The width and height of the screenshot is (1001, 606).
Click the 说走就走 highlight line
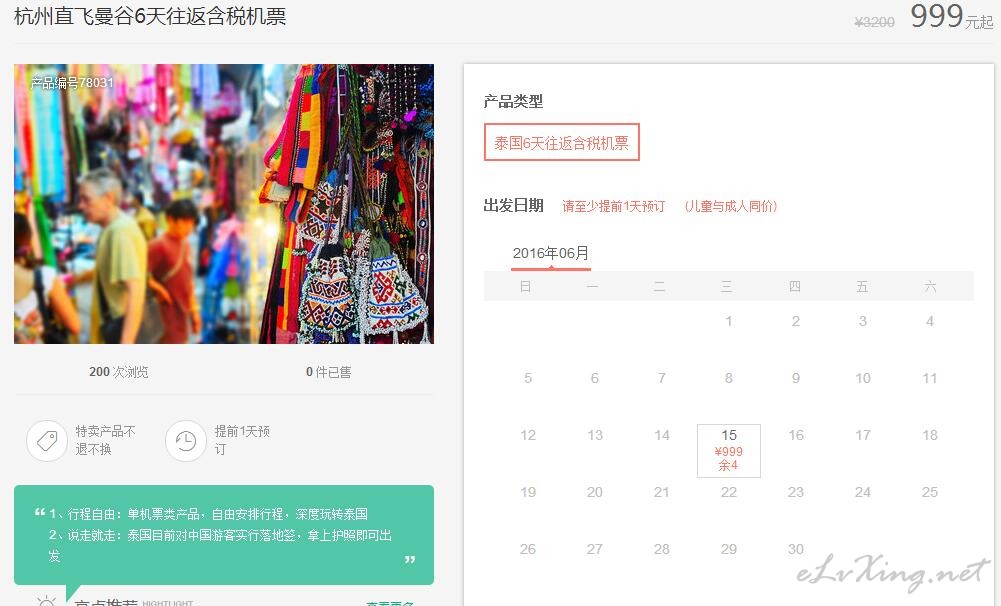pos(220,545)
